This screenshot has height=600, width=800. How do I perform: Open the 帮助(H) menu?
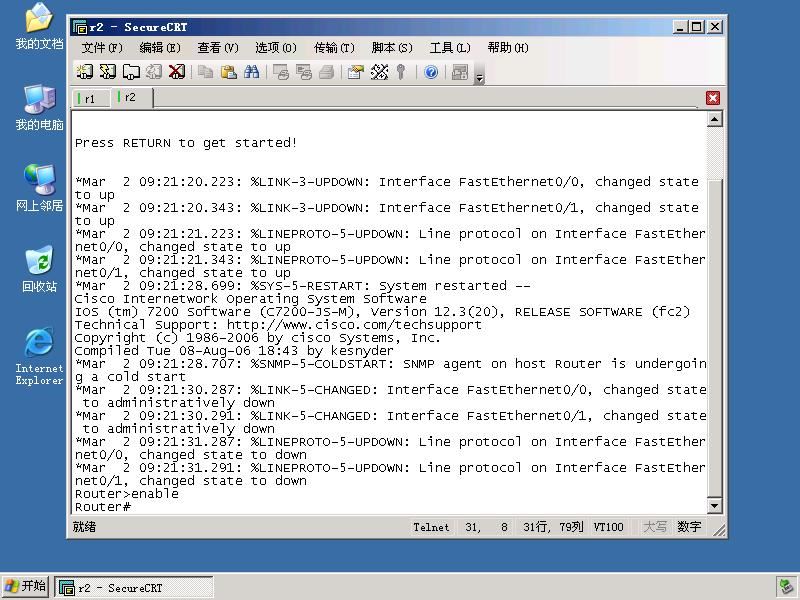[508, 48]
